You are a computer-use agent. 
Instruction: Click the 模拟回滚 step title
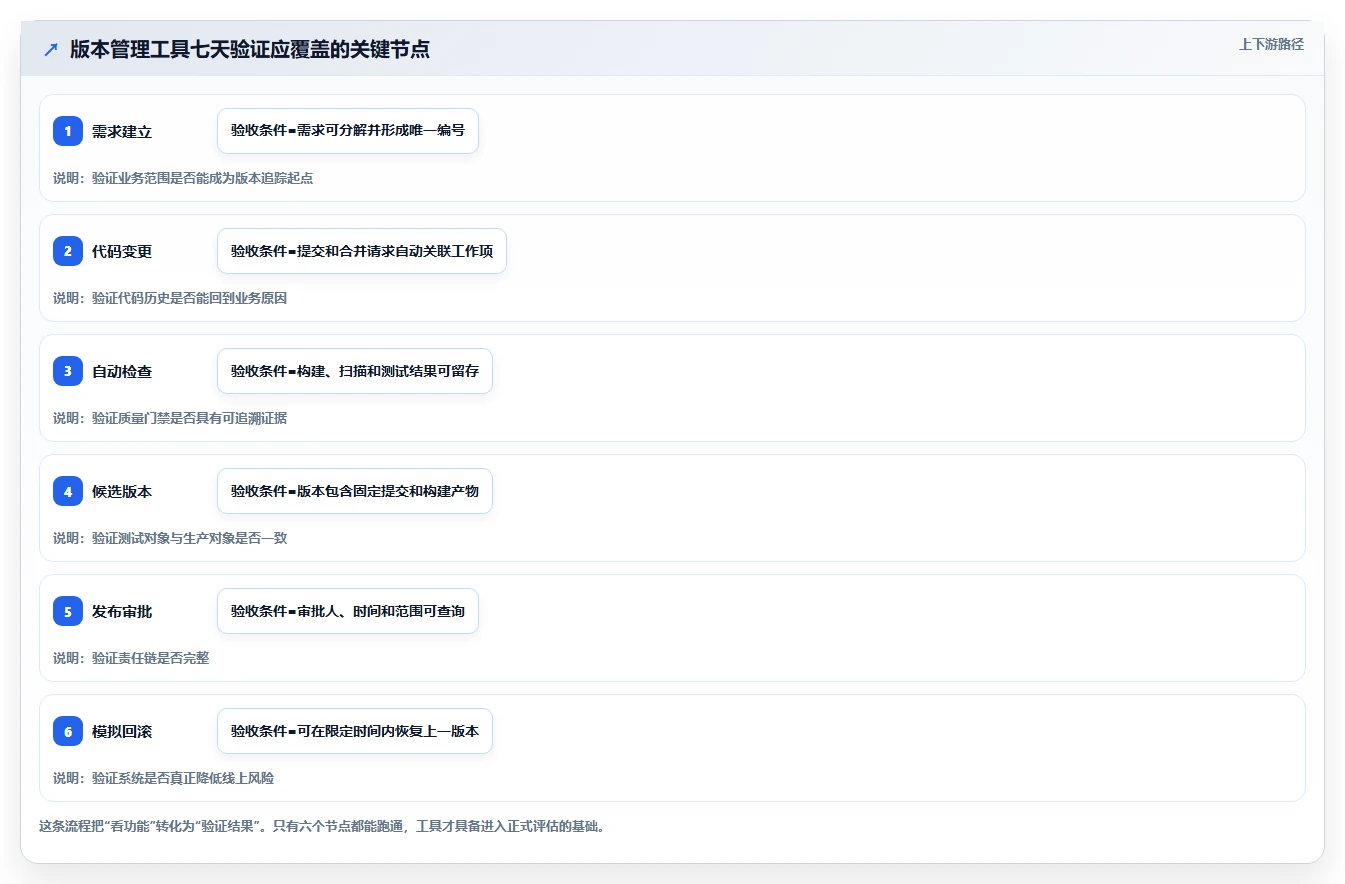tap(122, 731)
